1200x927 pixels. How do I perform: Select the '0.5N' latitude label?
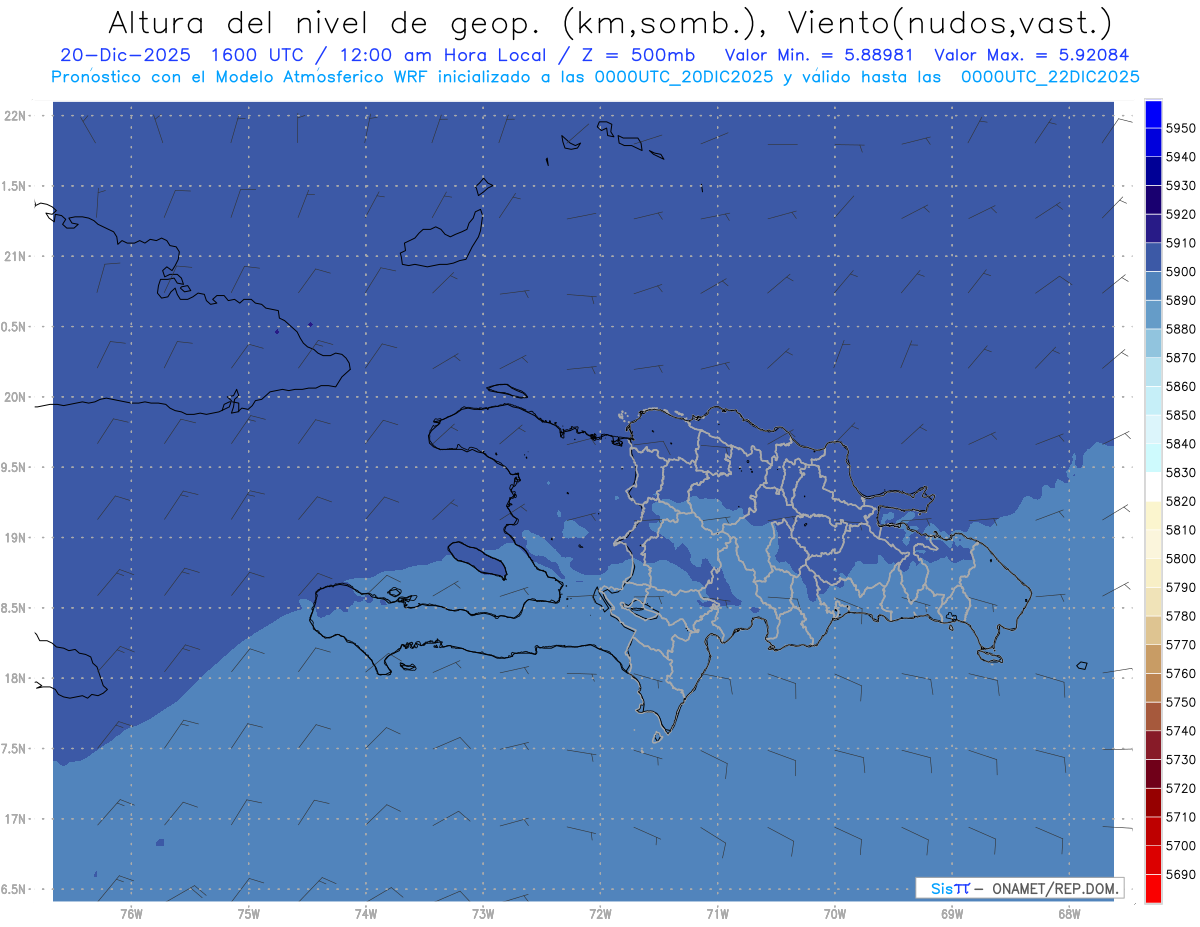tap(15, 327)
